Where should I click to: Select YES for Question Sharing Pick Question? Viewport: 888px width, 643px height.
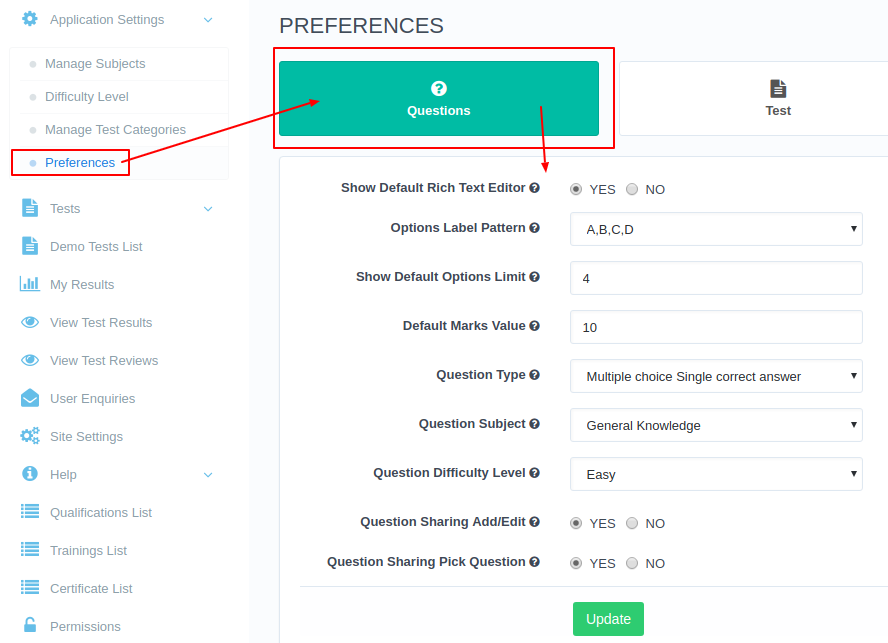click(576, 563)
